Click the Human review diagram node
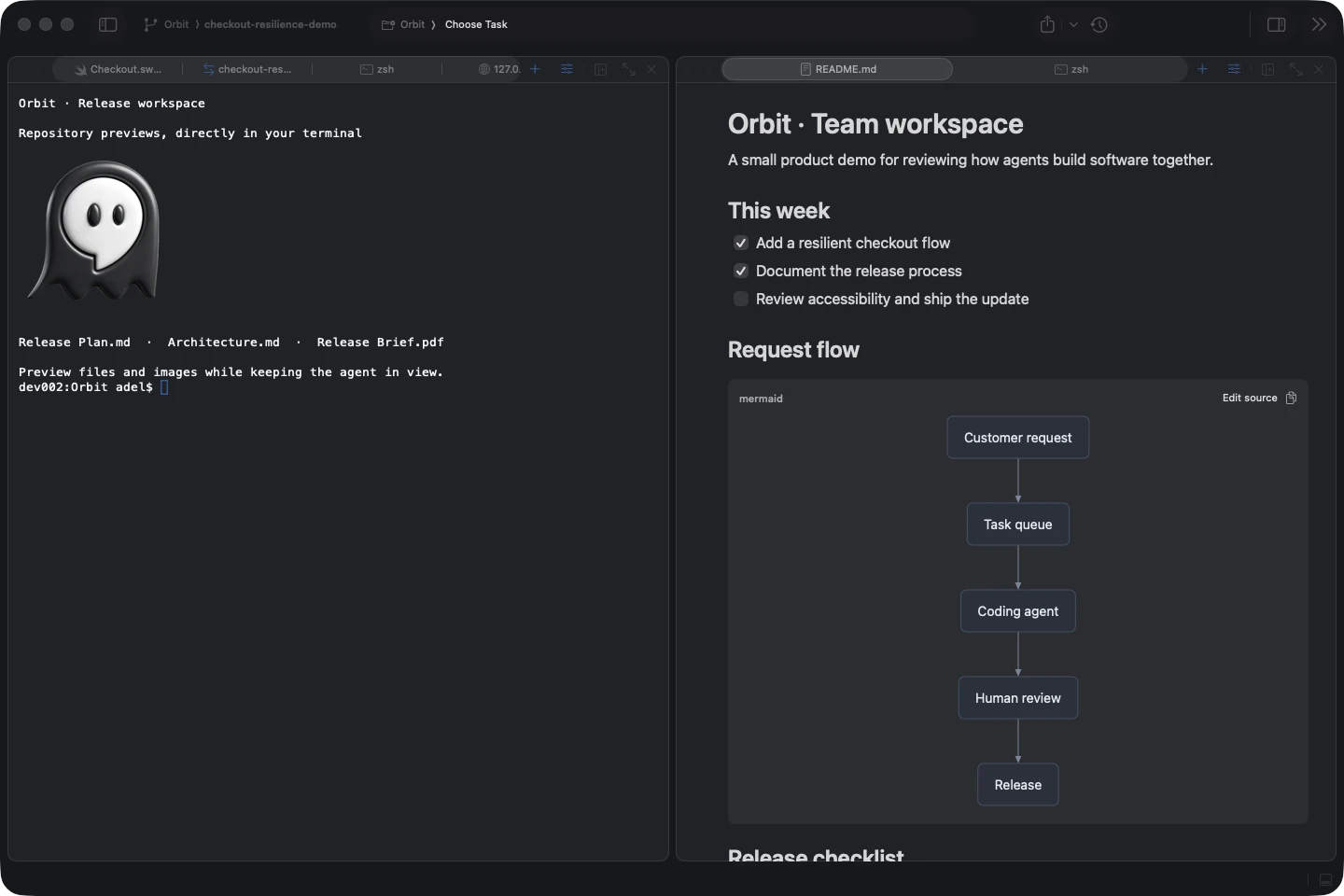1344x896 pixels. pos(1018,698)
